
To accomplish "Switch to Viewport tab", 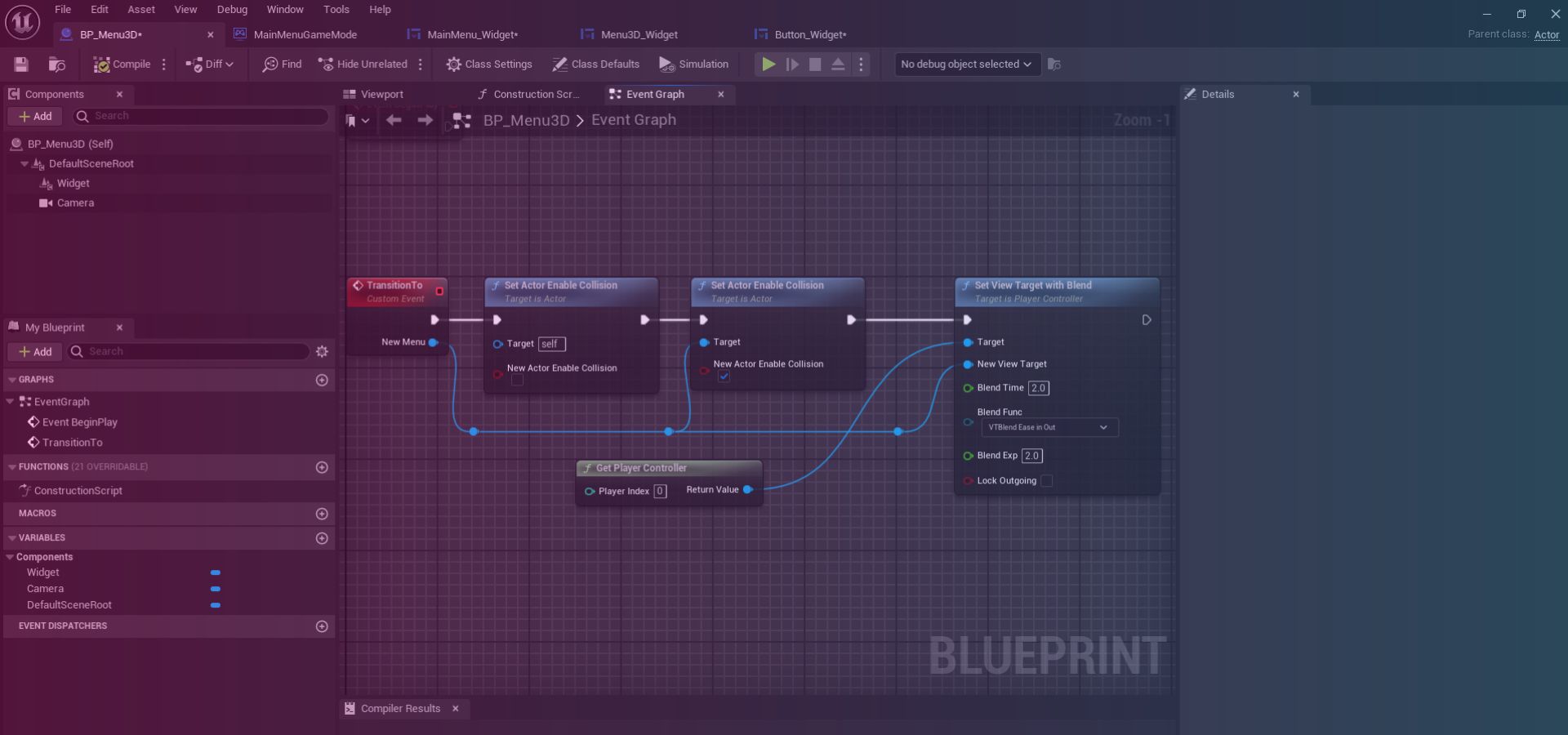I will tap(381, 95).
